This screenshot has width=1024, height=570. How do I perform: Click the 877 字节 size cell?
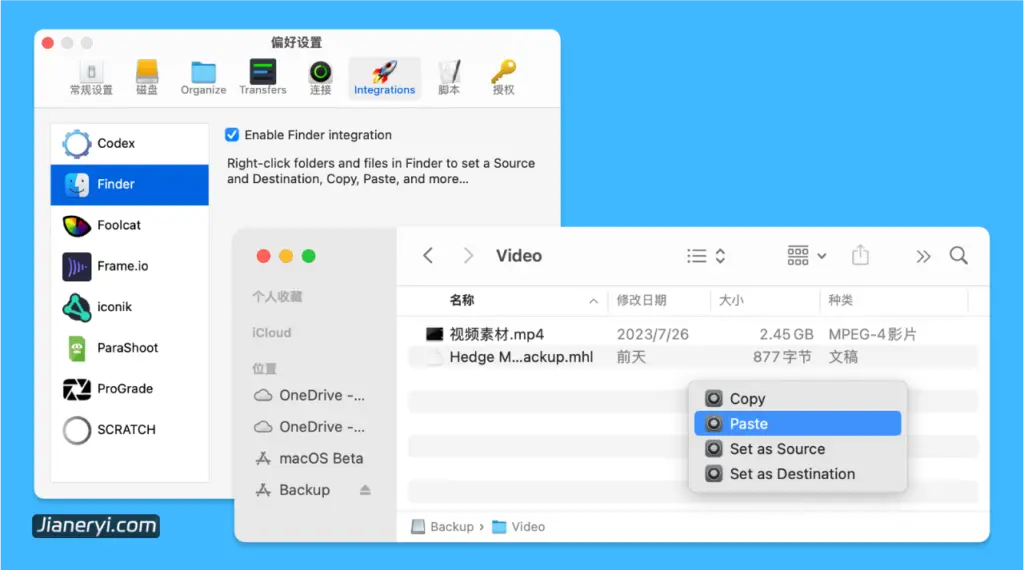(782, 357)
